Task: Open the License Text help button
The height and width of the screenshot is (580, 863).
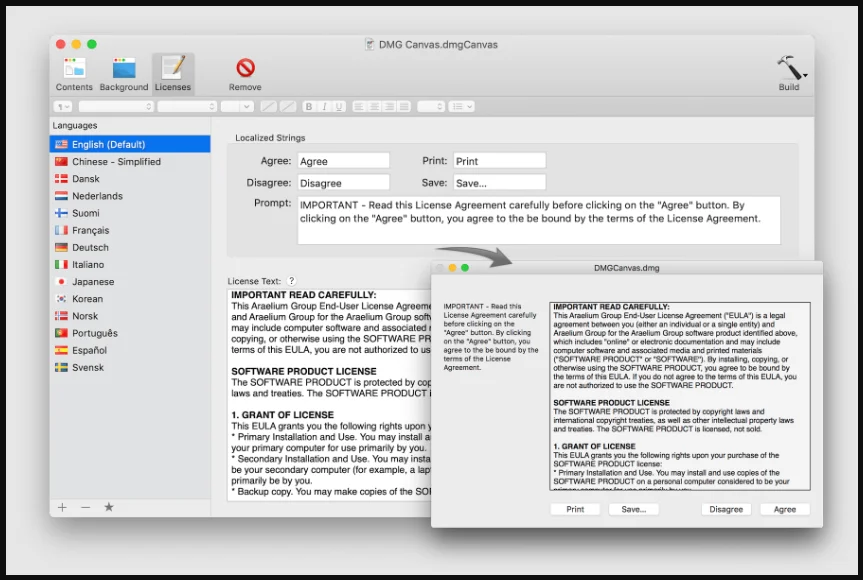Action: coord(292,281)
